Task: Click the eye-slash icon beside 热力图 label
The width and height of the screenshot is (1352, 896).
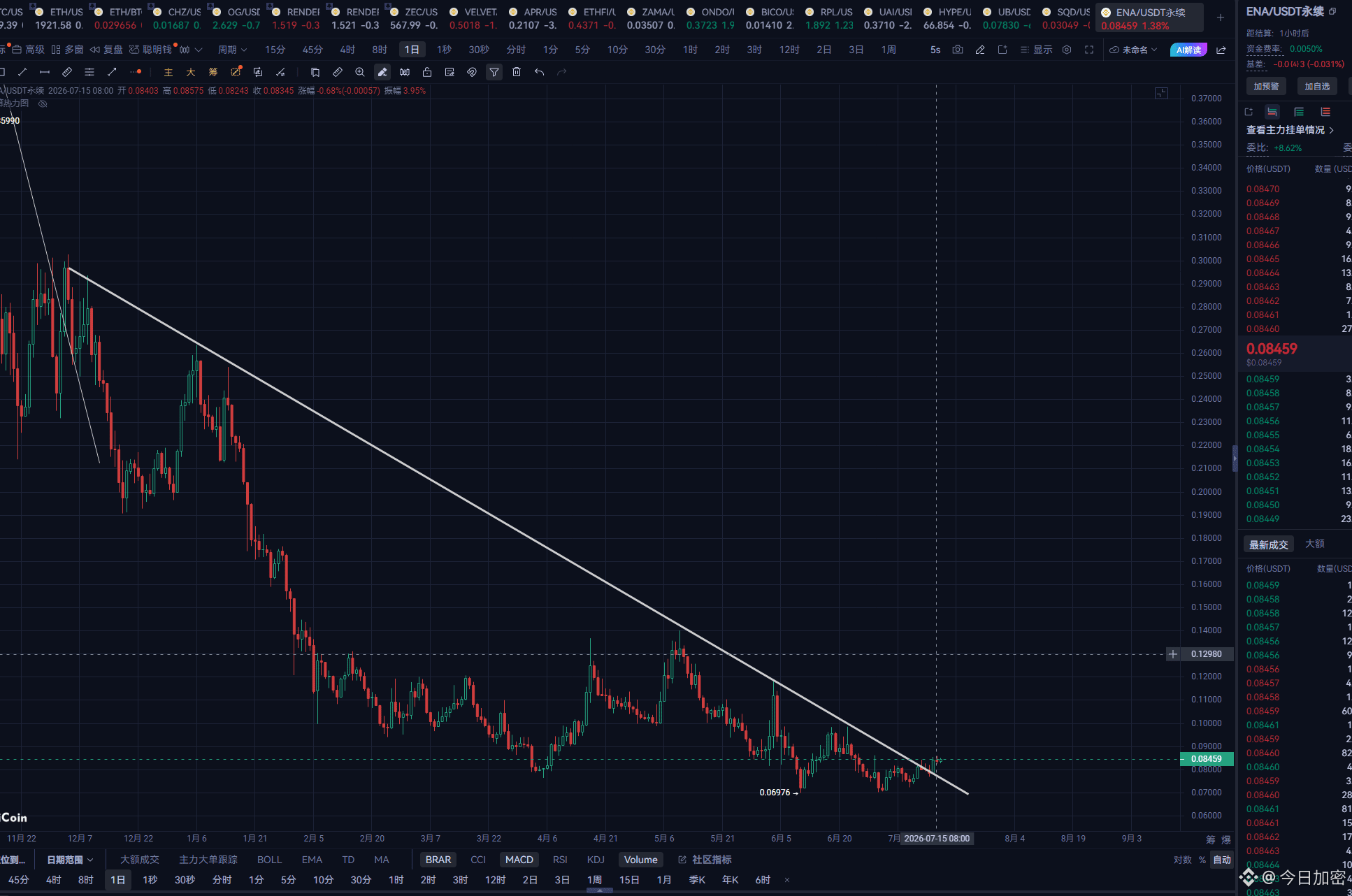Action: coord(43,103)
